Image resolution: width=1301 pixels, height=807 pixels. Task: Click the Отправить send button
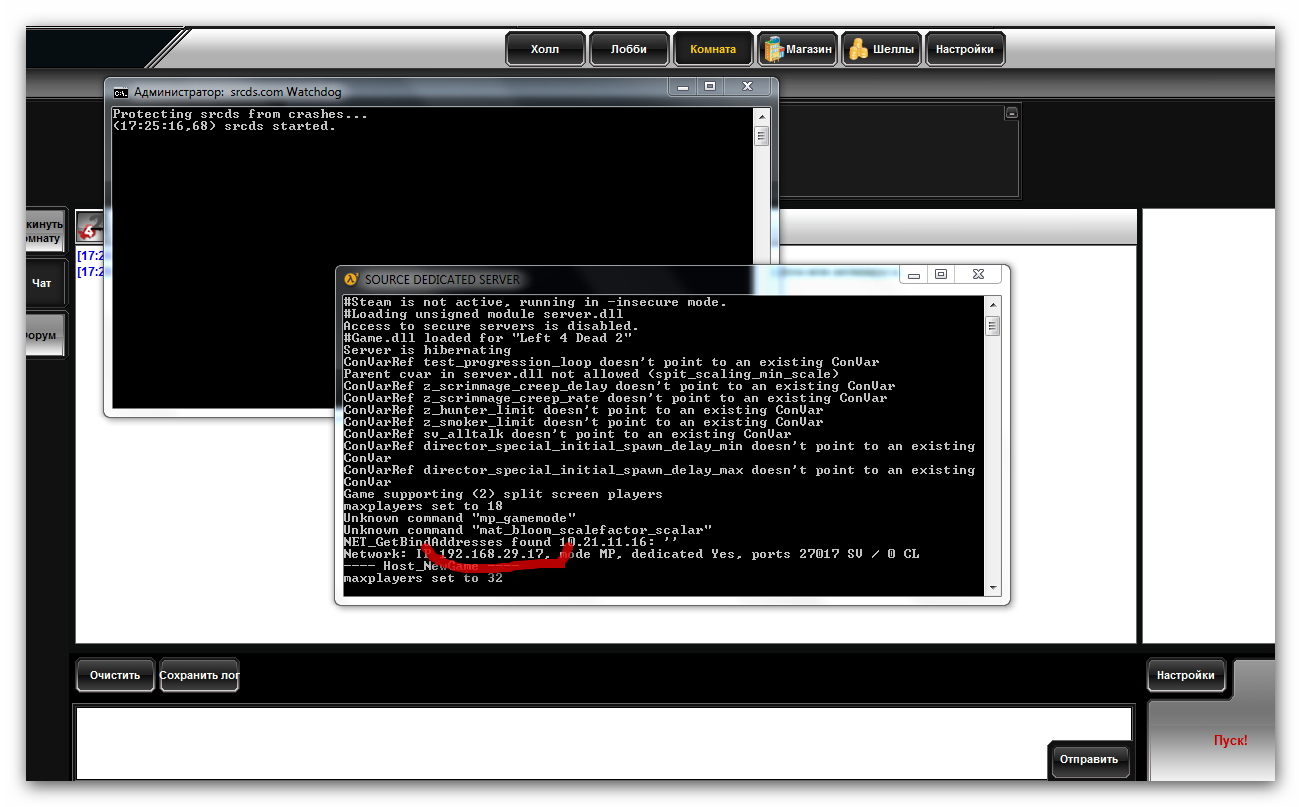[1090, 759]
